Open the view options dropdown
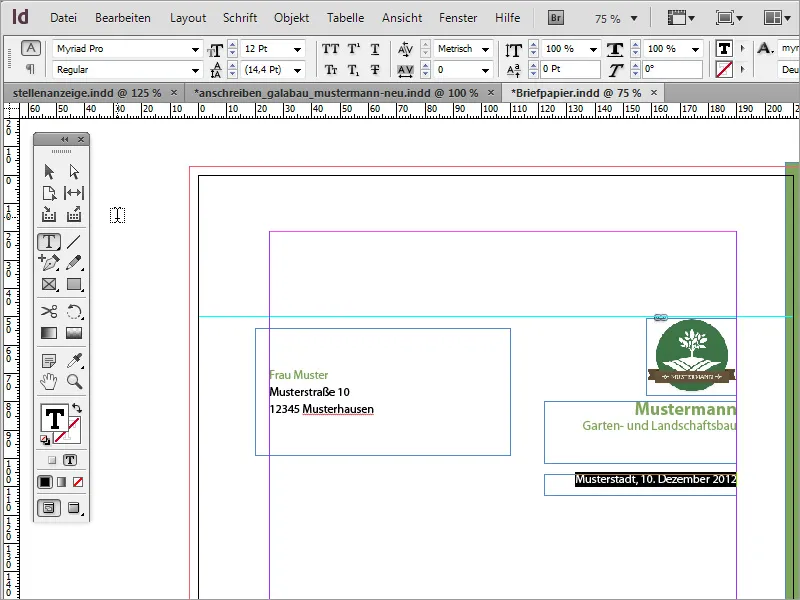The width and height of the screenshot is (800, 600). pos(681,18)
